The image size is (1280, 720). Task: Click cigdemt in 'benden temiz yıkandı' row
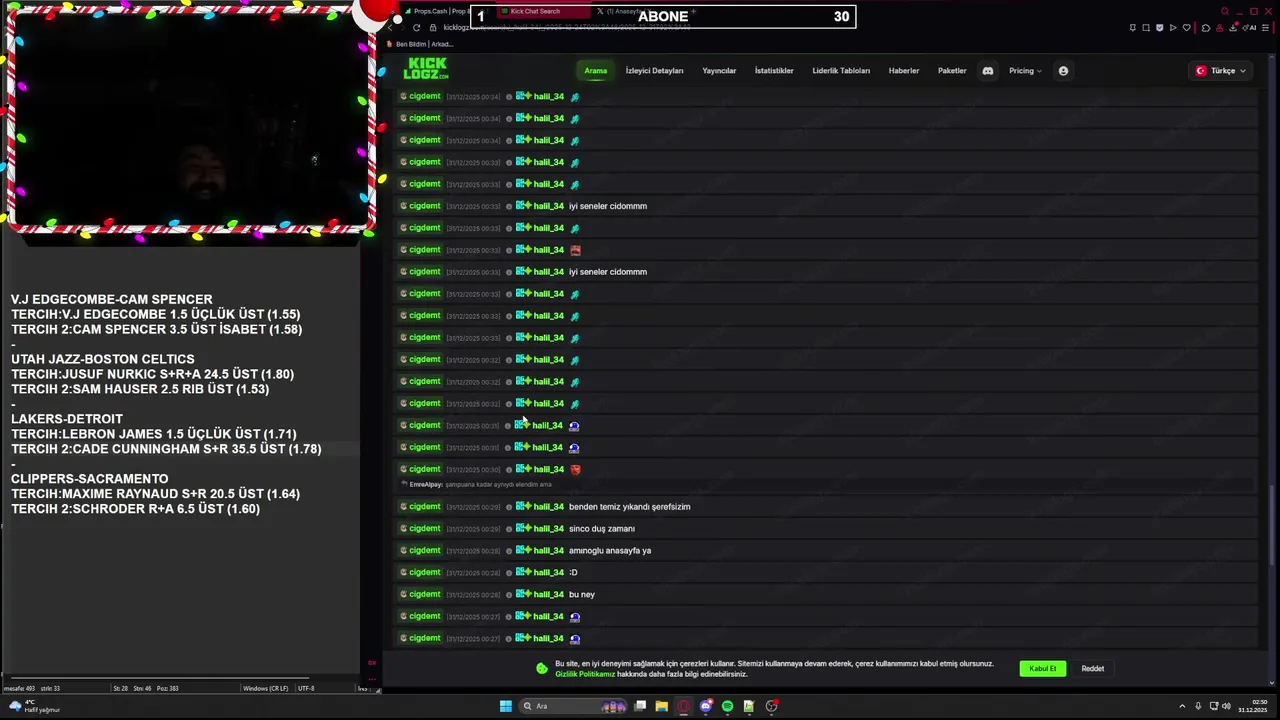[424, 506]
